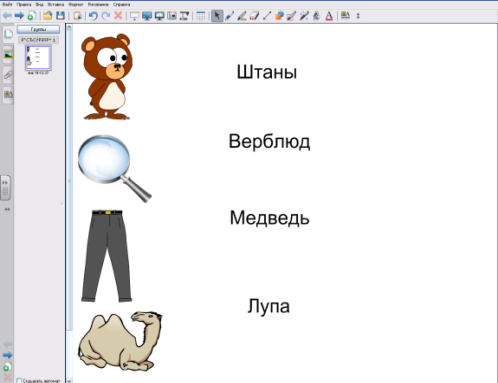Image resolution: width=498 pixels, height=383 pixels.
Task: Select the Shapes tool
Action: pos(279,16)
